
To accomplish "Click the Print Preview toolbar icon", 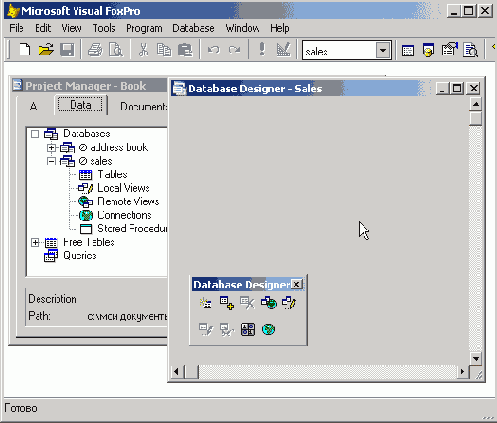I will (116, 50).
